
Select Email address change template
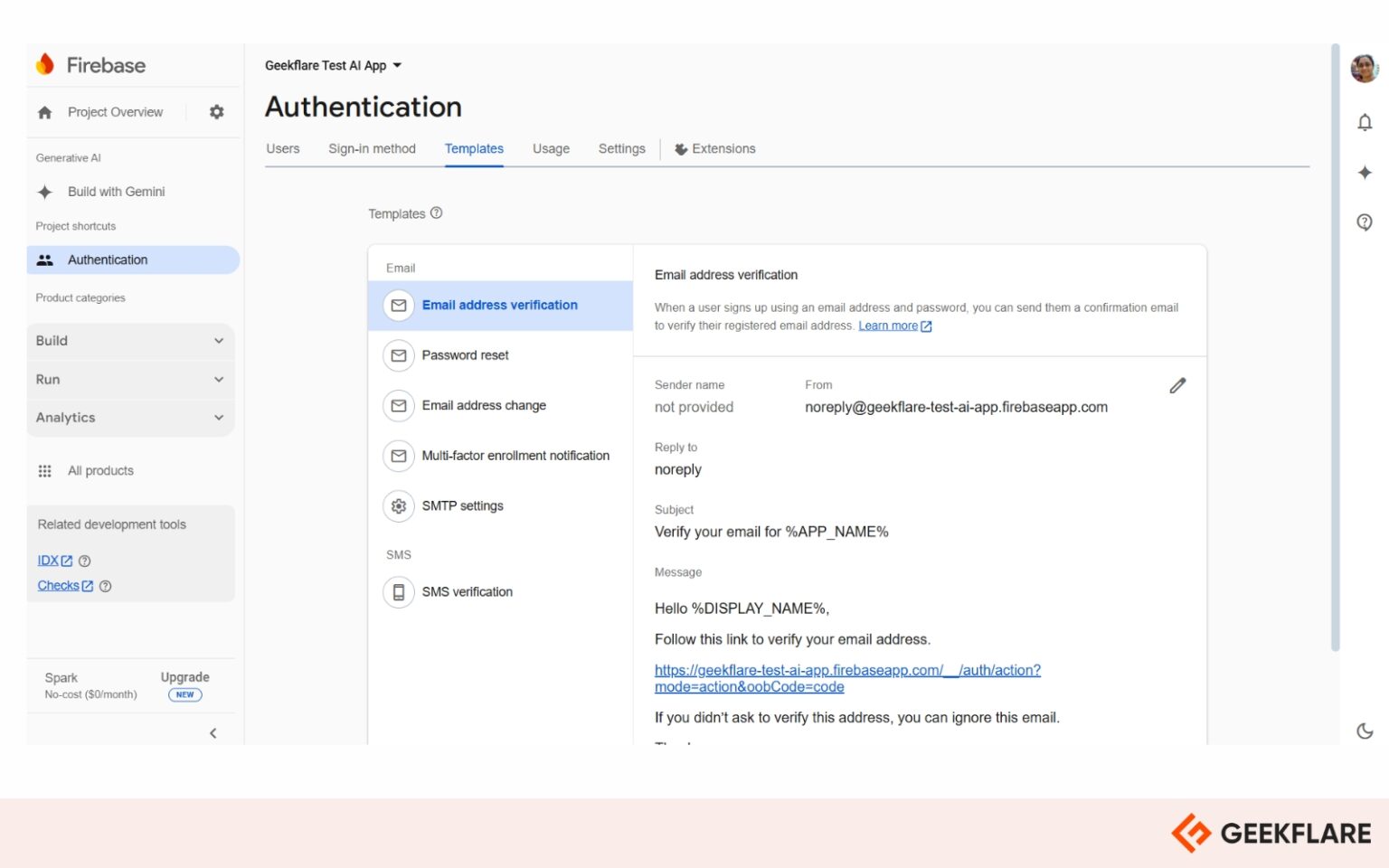pyautogui.click(x=500, y=406)
